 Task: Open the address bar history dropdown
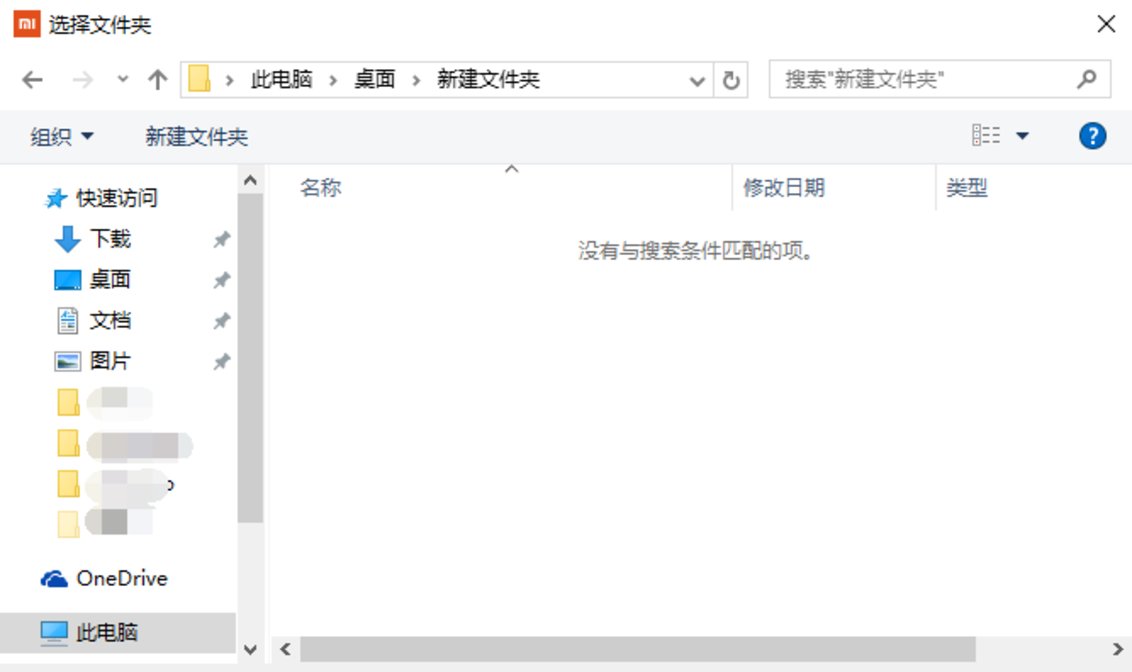pos(697,80)
